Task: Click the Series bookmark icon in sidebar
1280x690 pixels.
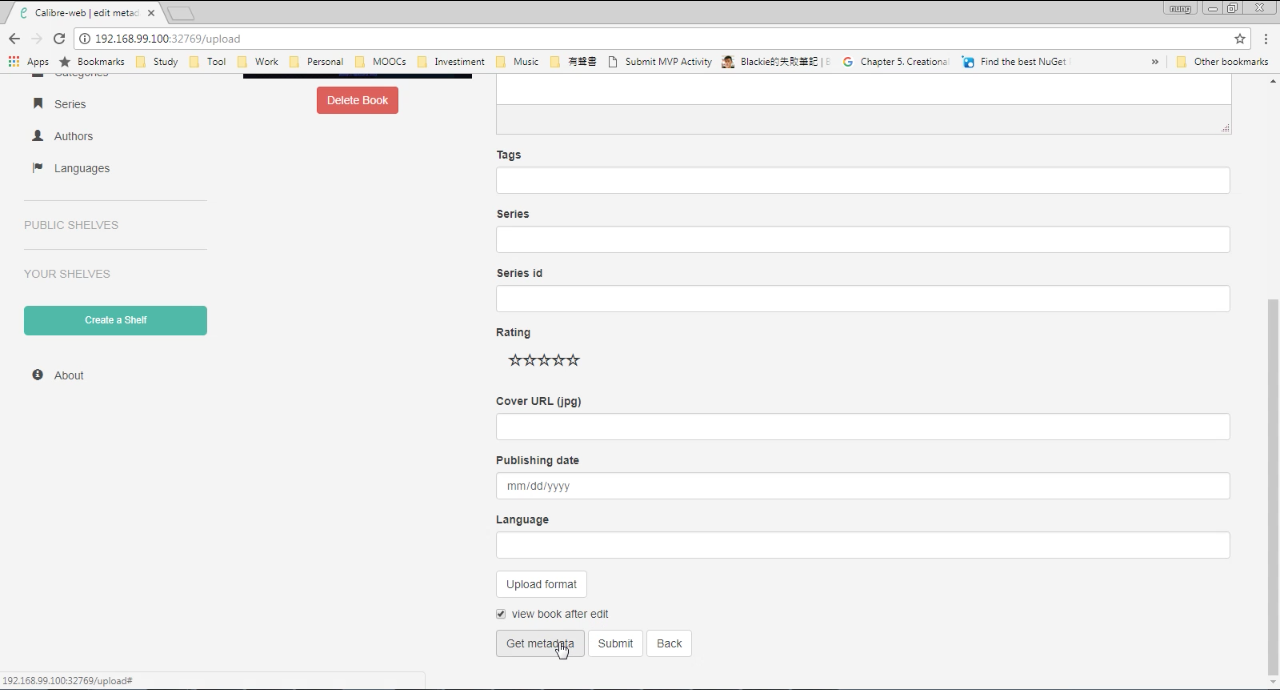Action: (38, 103)
